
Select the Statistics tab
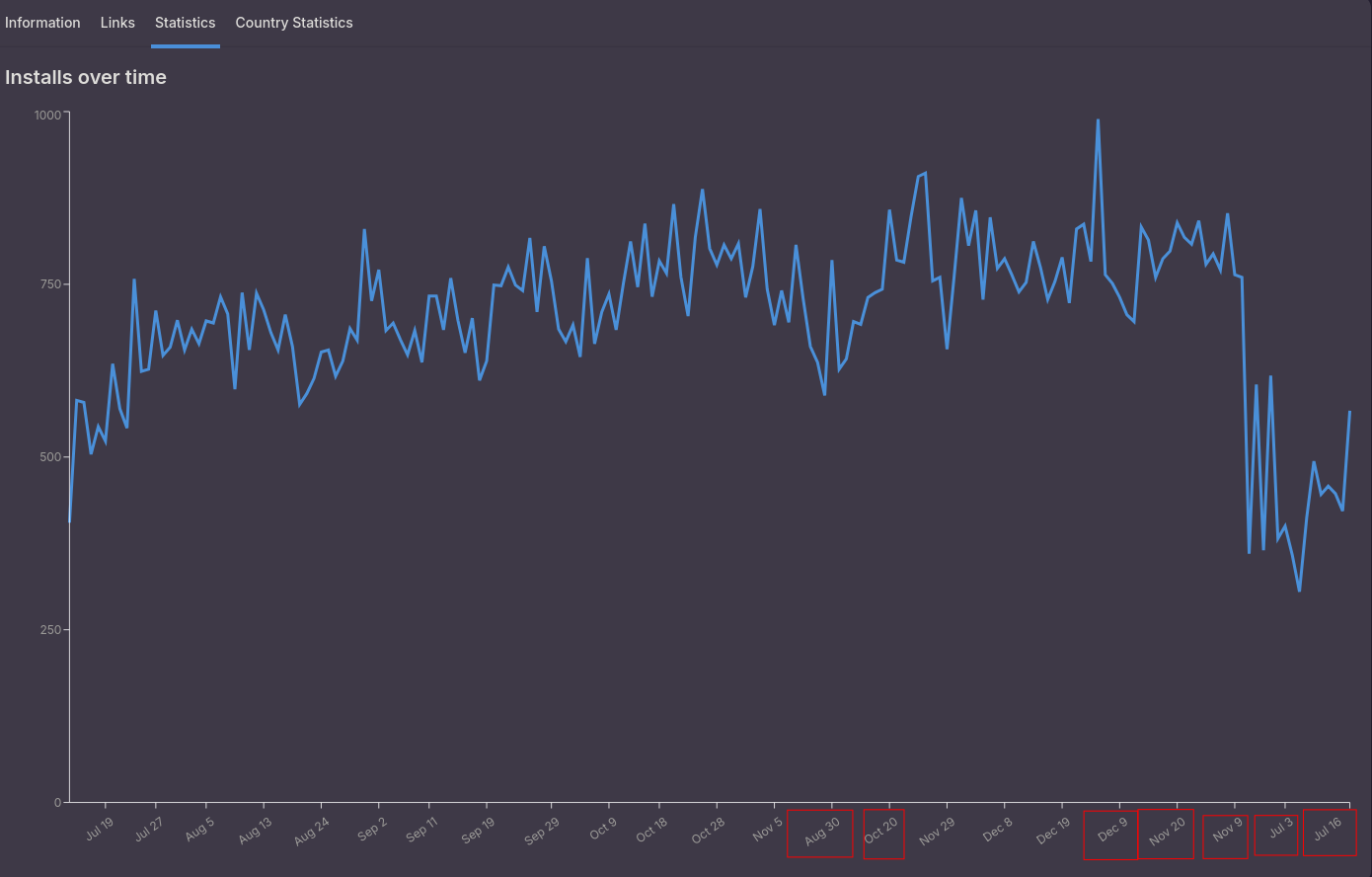click(185, 23)
